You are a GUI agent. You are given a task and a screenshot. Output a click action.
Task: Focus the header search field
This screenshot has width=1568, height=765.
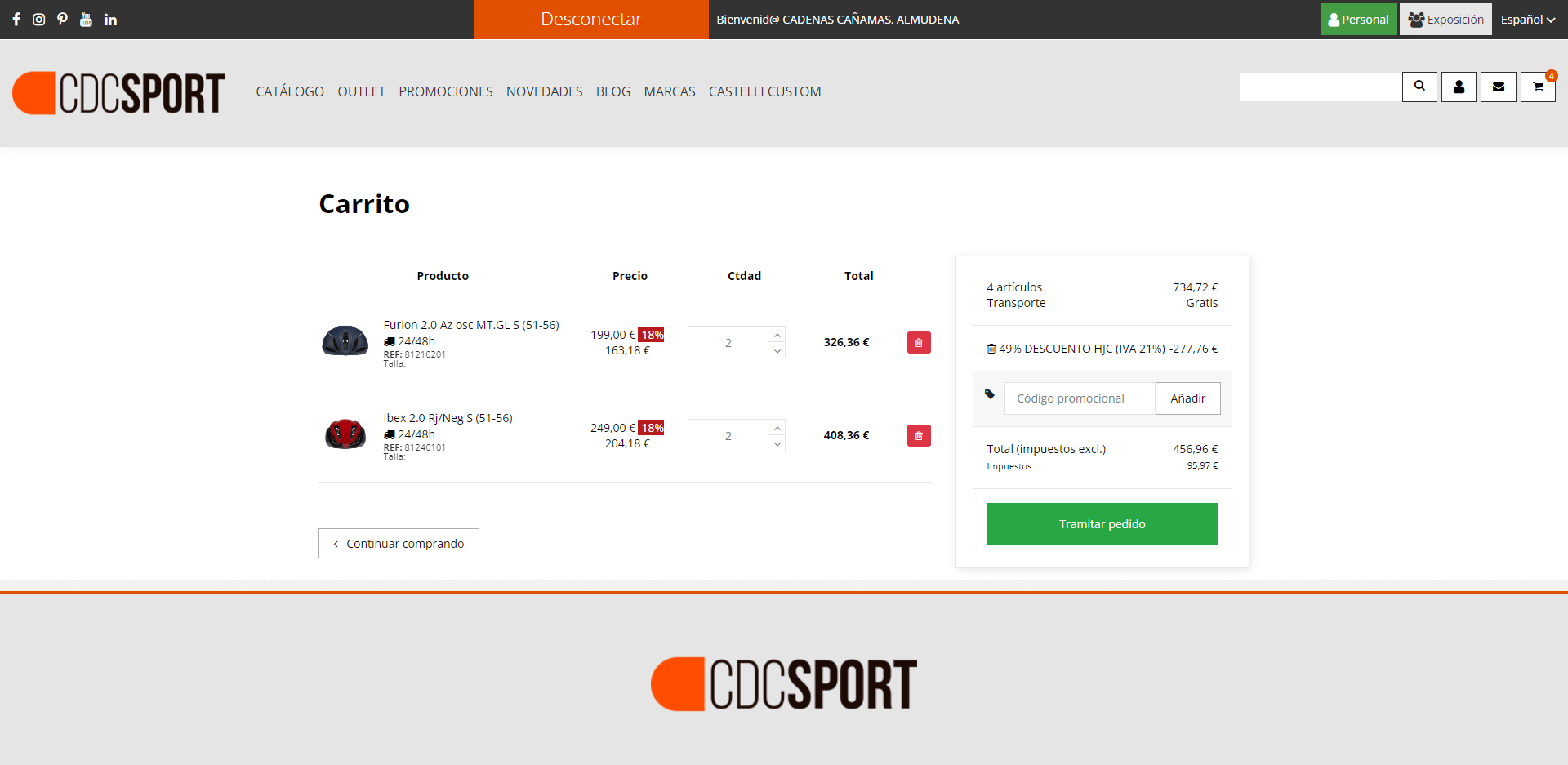[x=1321, y=87]
